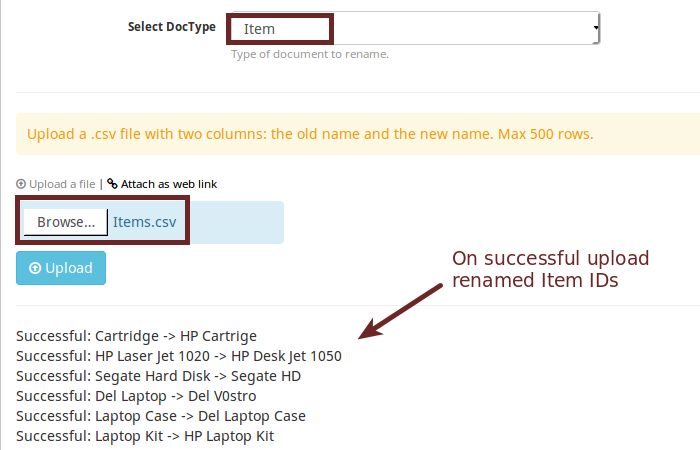Screen dimensions: 700x450
Task: Click the Items.csv file name
Action: (x=144, y=222)
